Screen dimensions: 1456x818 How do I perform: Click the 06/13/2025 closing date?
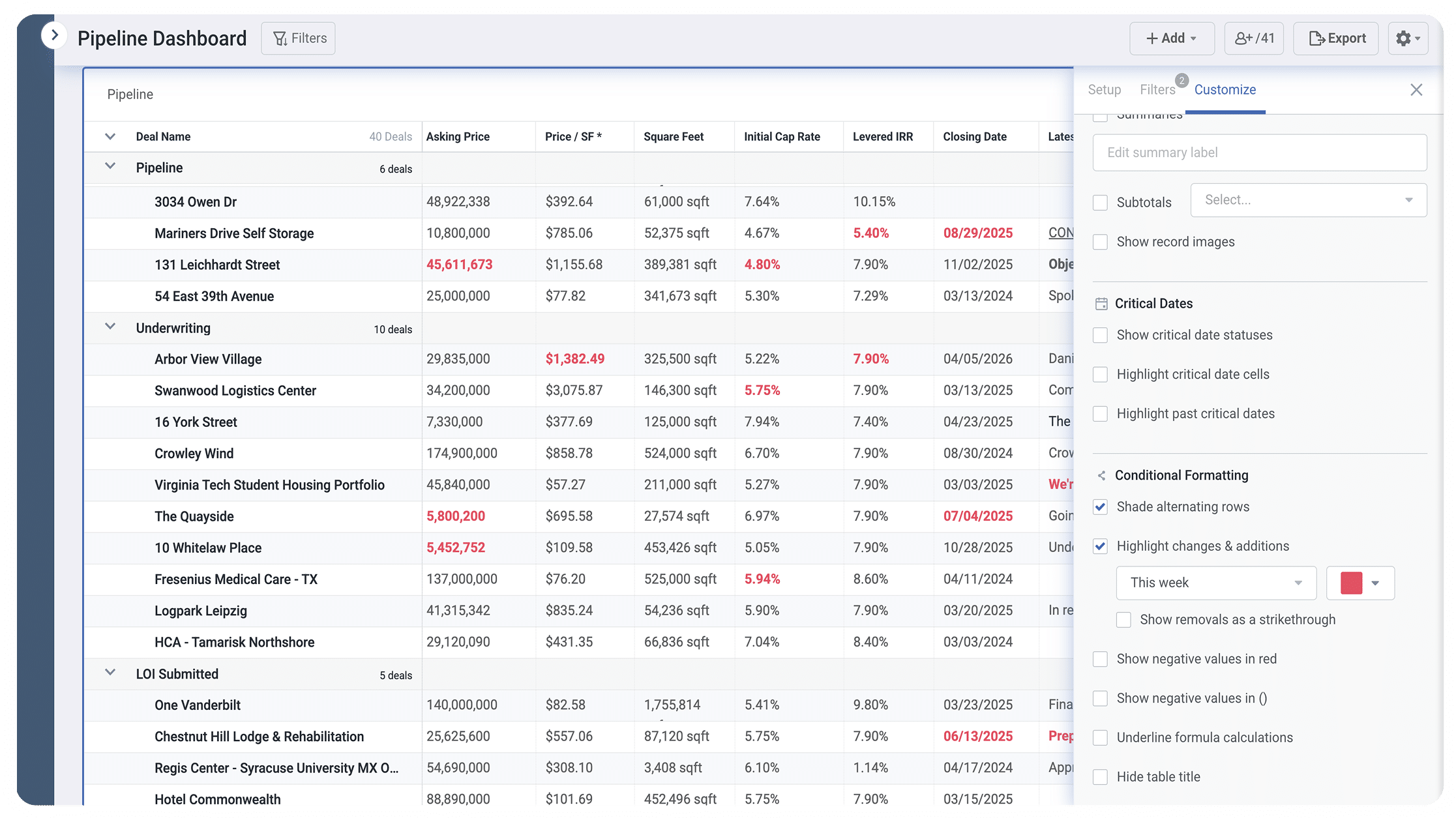click(x=977, y=737)
